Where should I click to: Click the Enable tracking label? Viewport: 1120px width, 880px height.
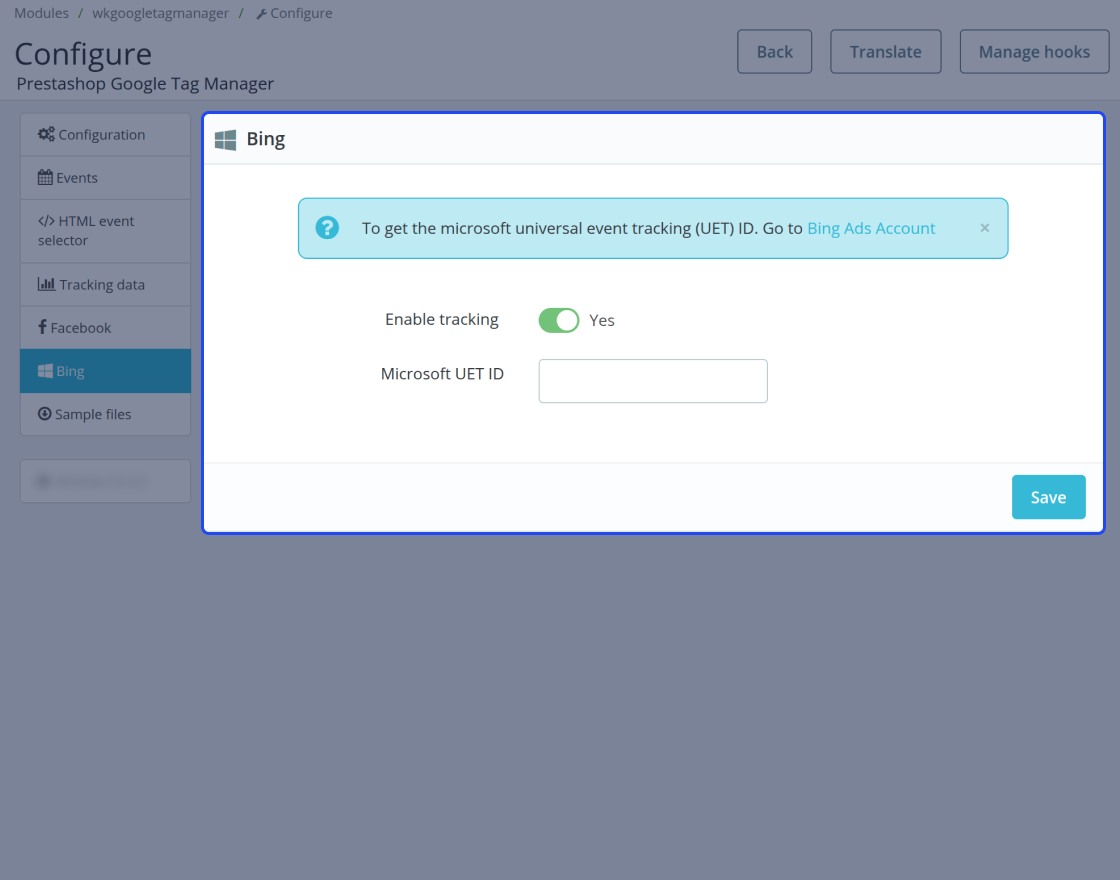coord(441,319)
